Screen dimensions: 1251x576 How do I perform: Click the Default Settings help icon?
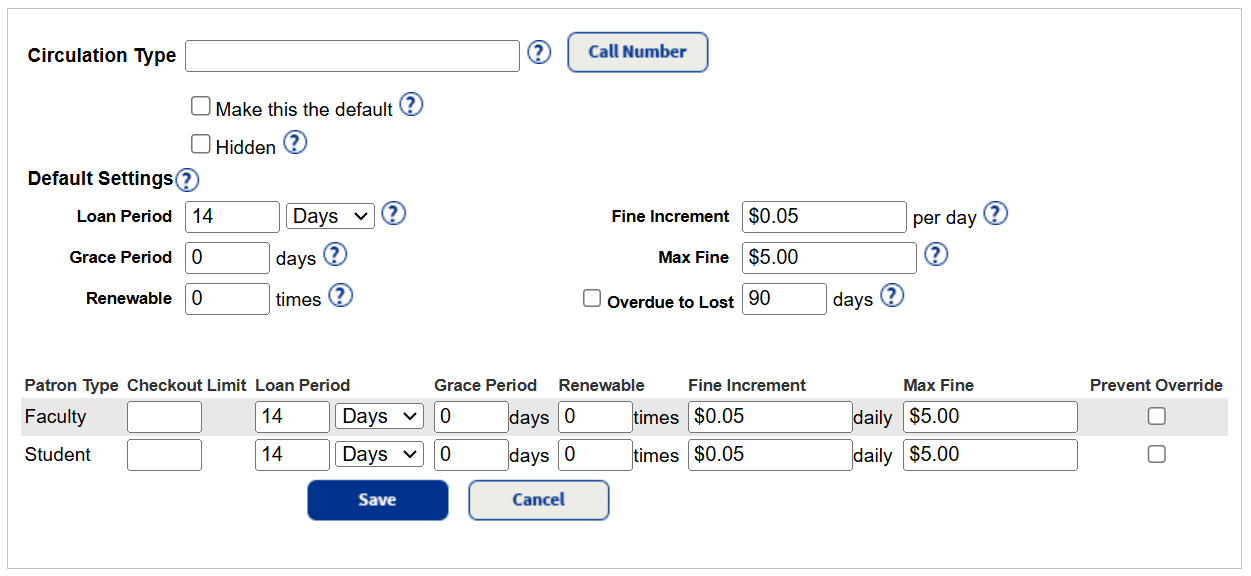tap(187, 180)
